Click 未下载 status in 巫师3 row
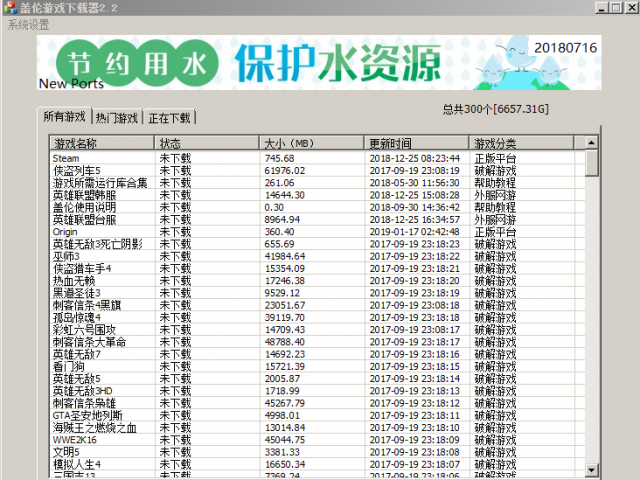The width and height of the screenshot is (640, 480). point(175,256)
